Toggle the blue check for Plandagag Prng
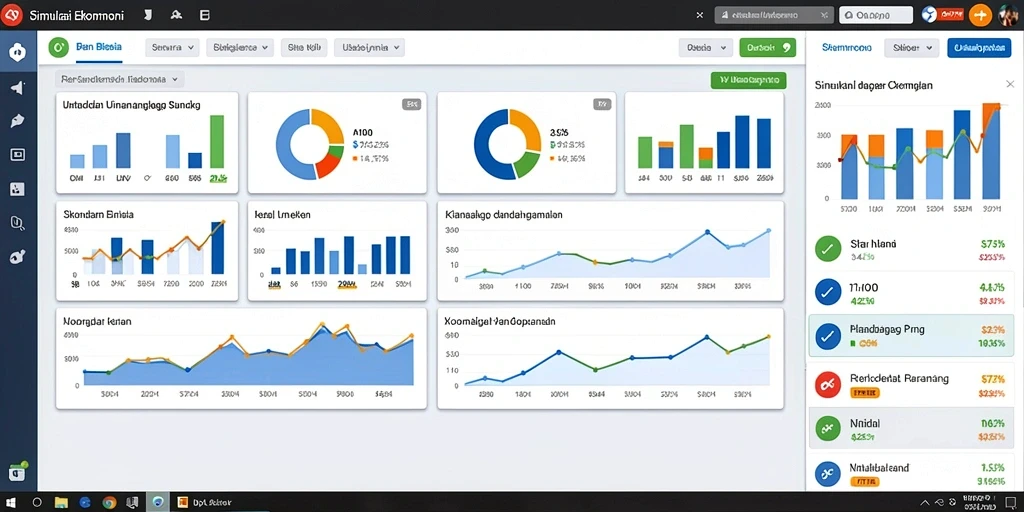1024x512 pixels. pos(829,336)
